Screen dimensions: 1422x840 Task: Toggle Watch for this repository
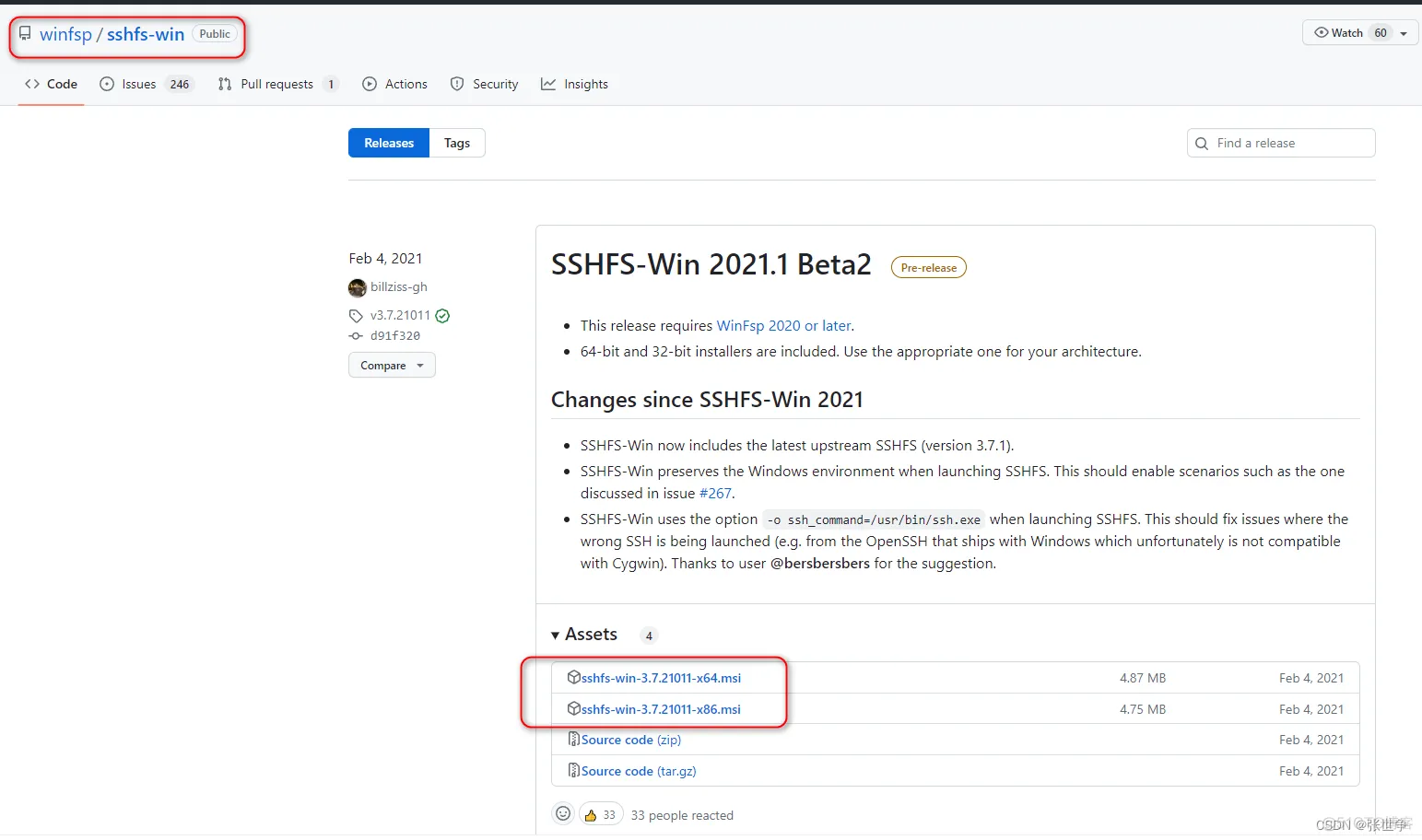tap(1338, 32)
